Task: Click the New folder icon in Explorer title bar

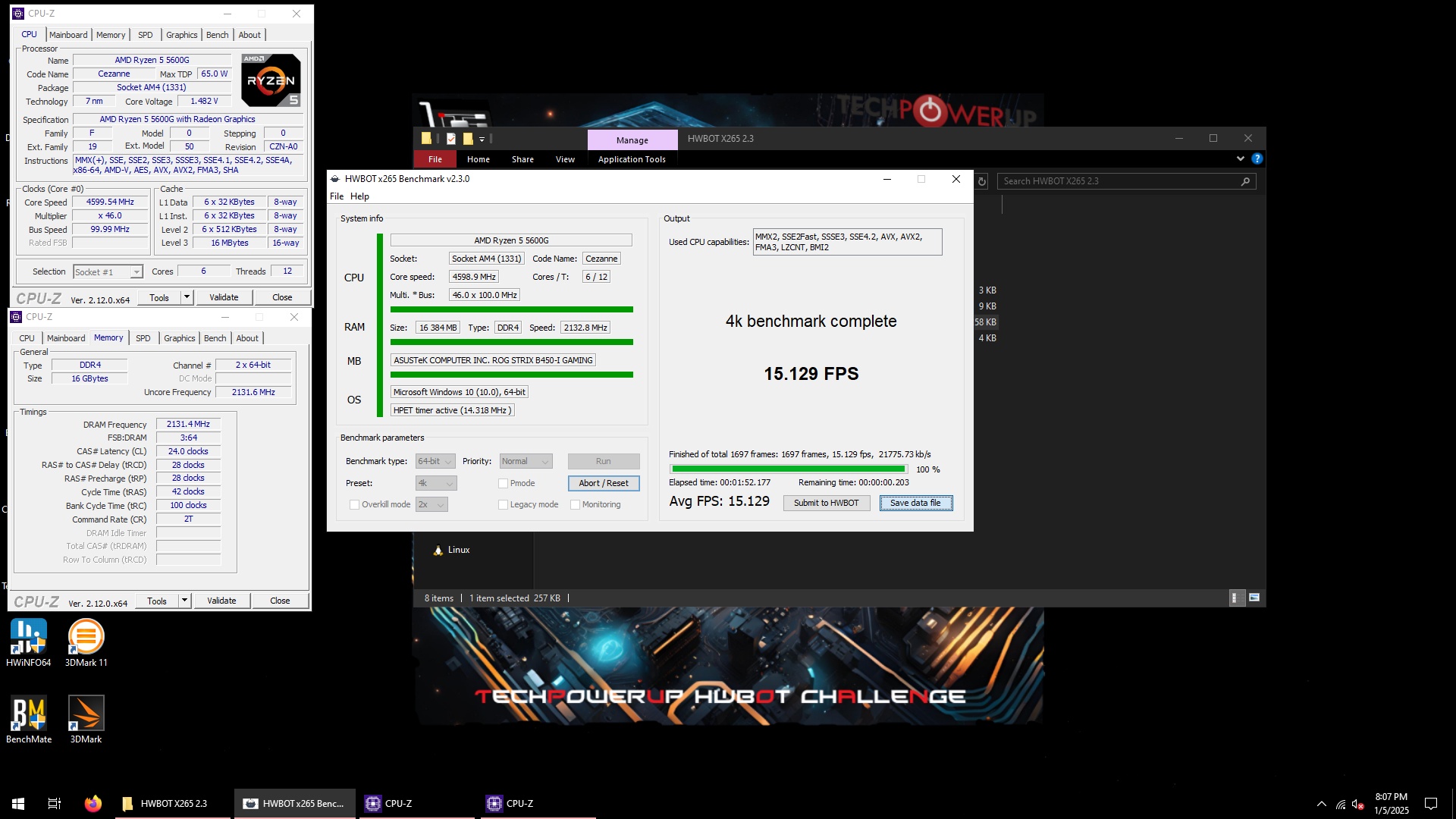Action: click(x=468, y=139)
